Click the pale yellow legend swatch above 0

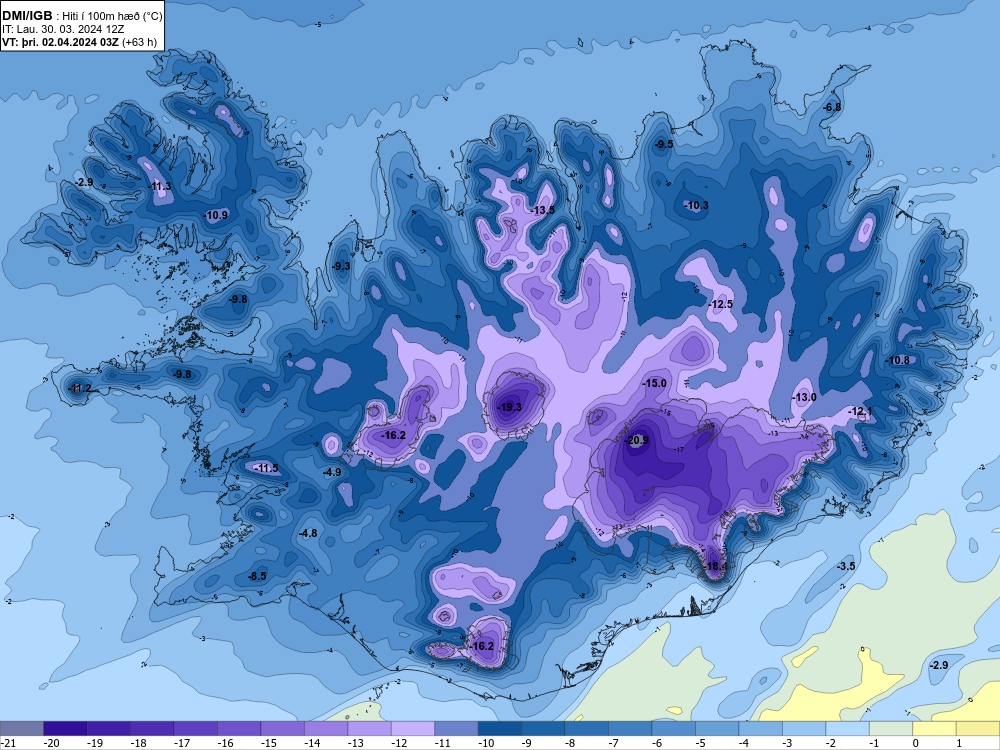(934, 728)
